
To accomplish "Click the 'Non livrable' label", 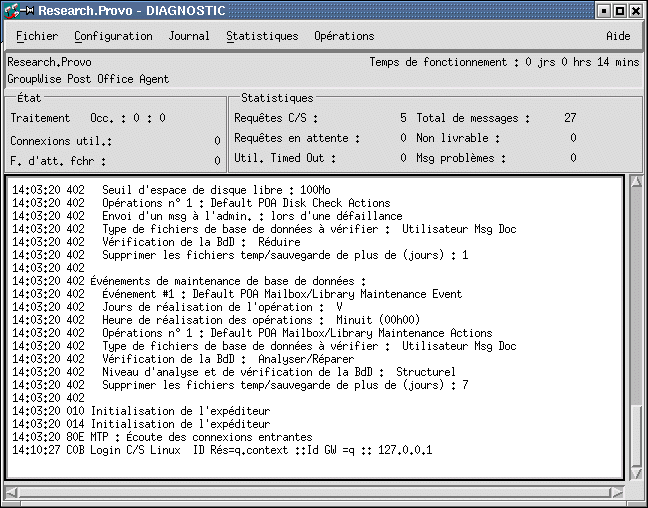I will [458, 138].
